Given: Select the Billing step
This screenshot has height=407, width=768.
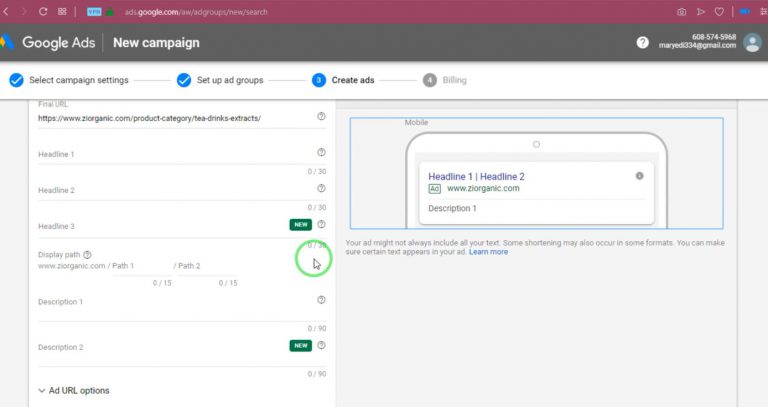Looking at the screenshot, I should (445, 80).
